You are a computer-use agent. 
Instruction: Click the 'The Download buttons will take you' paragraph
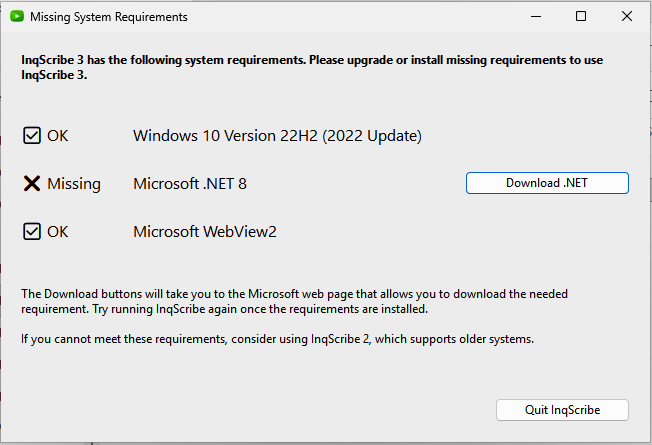pos(294,302)
